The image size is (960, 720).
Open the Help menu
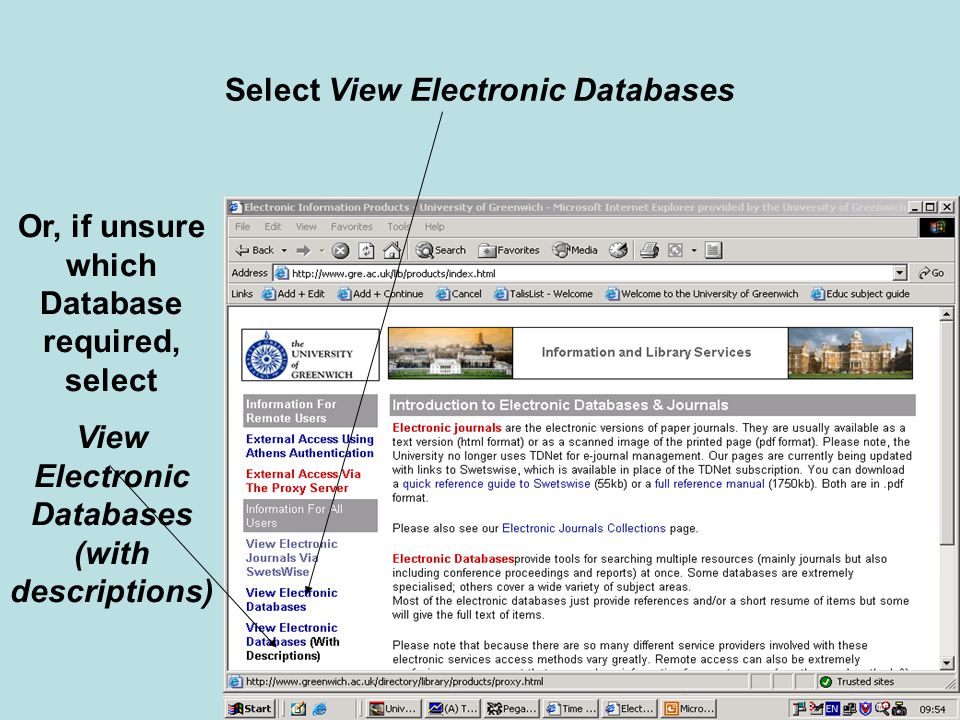pyautogui.click(x=435, y=227)
